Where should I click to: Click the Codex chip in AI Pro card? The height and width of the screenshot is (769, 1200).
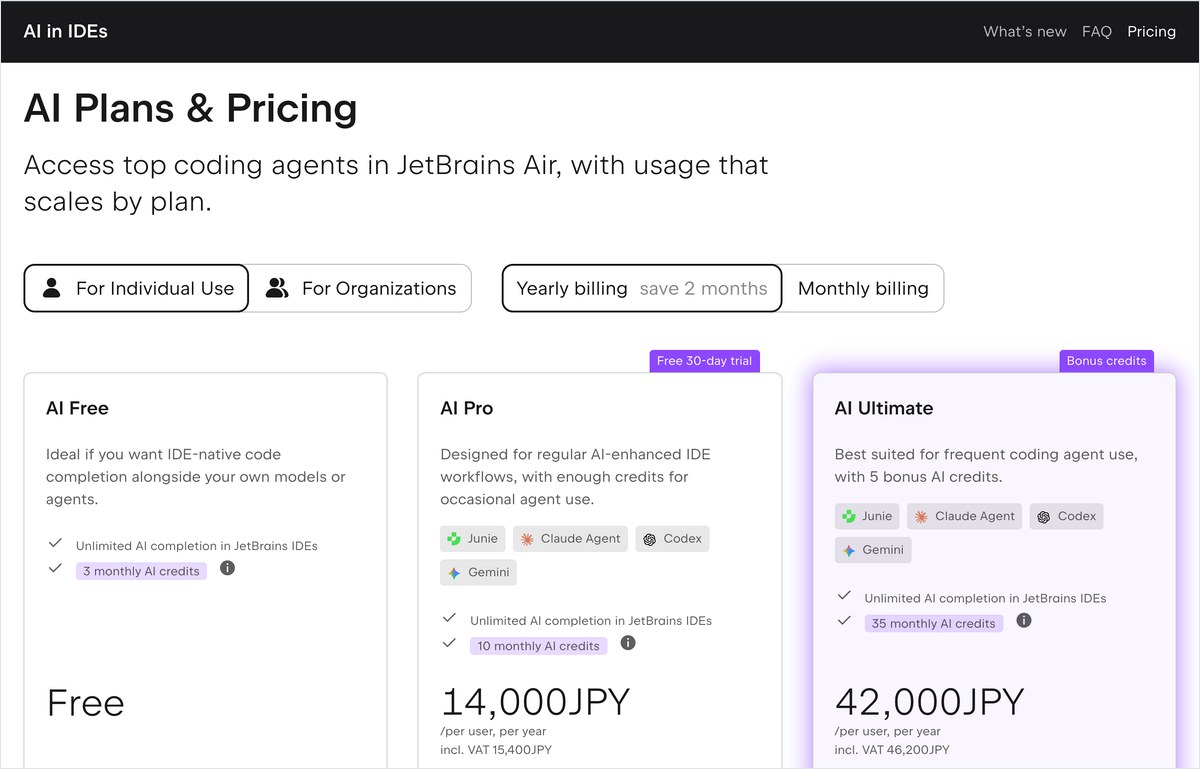(x=673, y=538)
